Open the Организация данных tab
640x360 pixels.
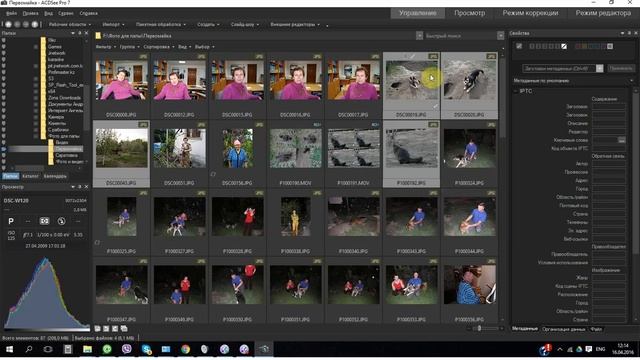coord(564,329)
